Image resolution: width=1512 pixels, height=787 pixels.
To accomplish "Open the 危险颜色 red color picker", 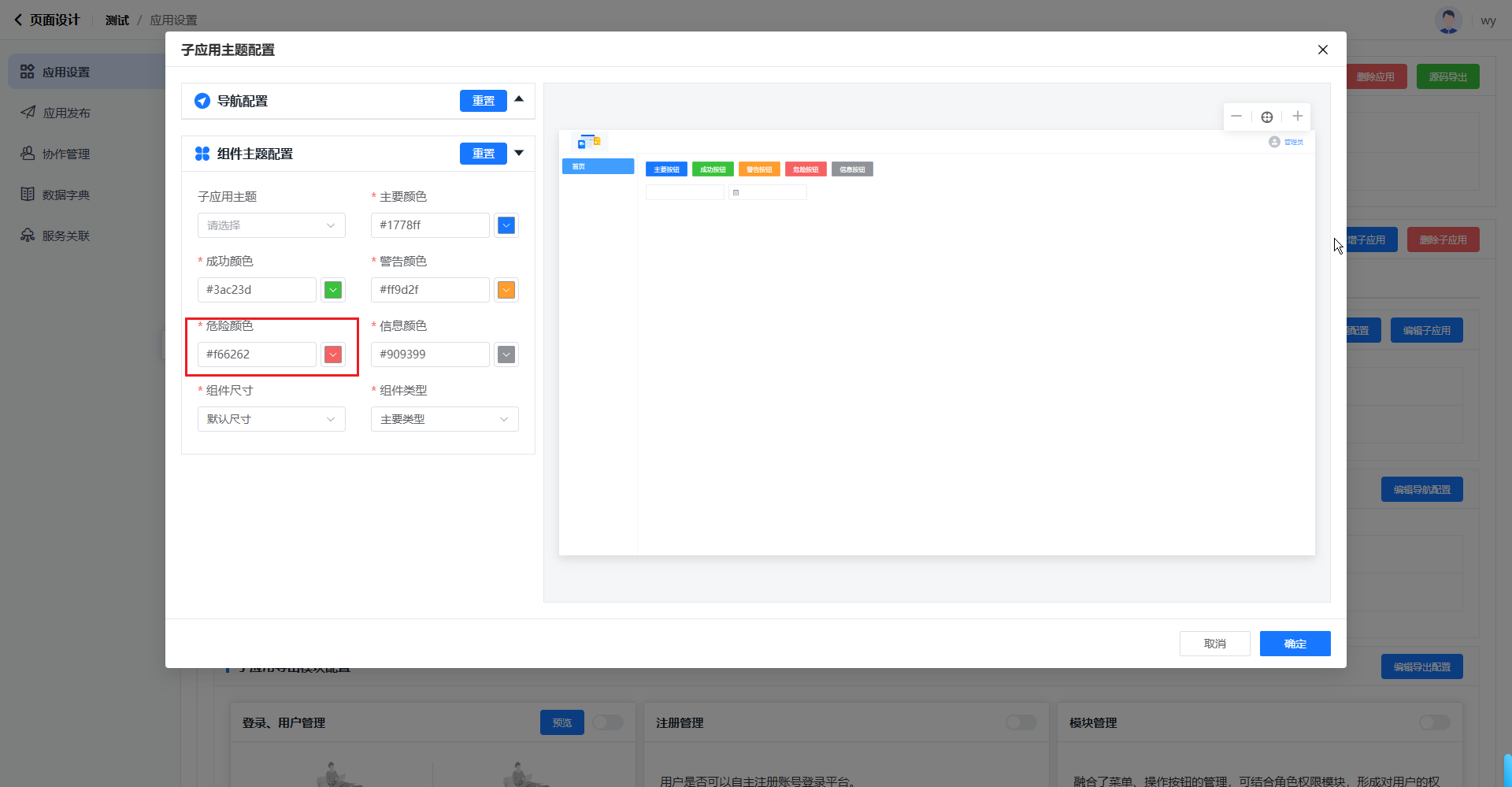I will [333, 355].
